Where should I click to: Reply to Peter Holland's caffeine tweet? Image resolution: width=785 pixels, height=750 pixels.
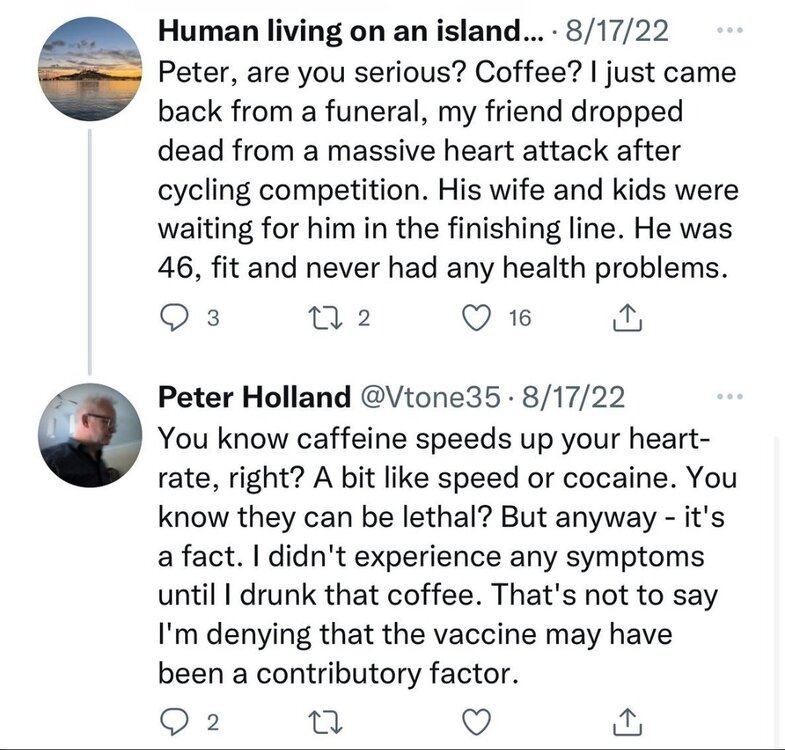point(174,721)
